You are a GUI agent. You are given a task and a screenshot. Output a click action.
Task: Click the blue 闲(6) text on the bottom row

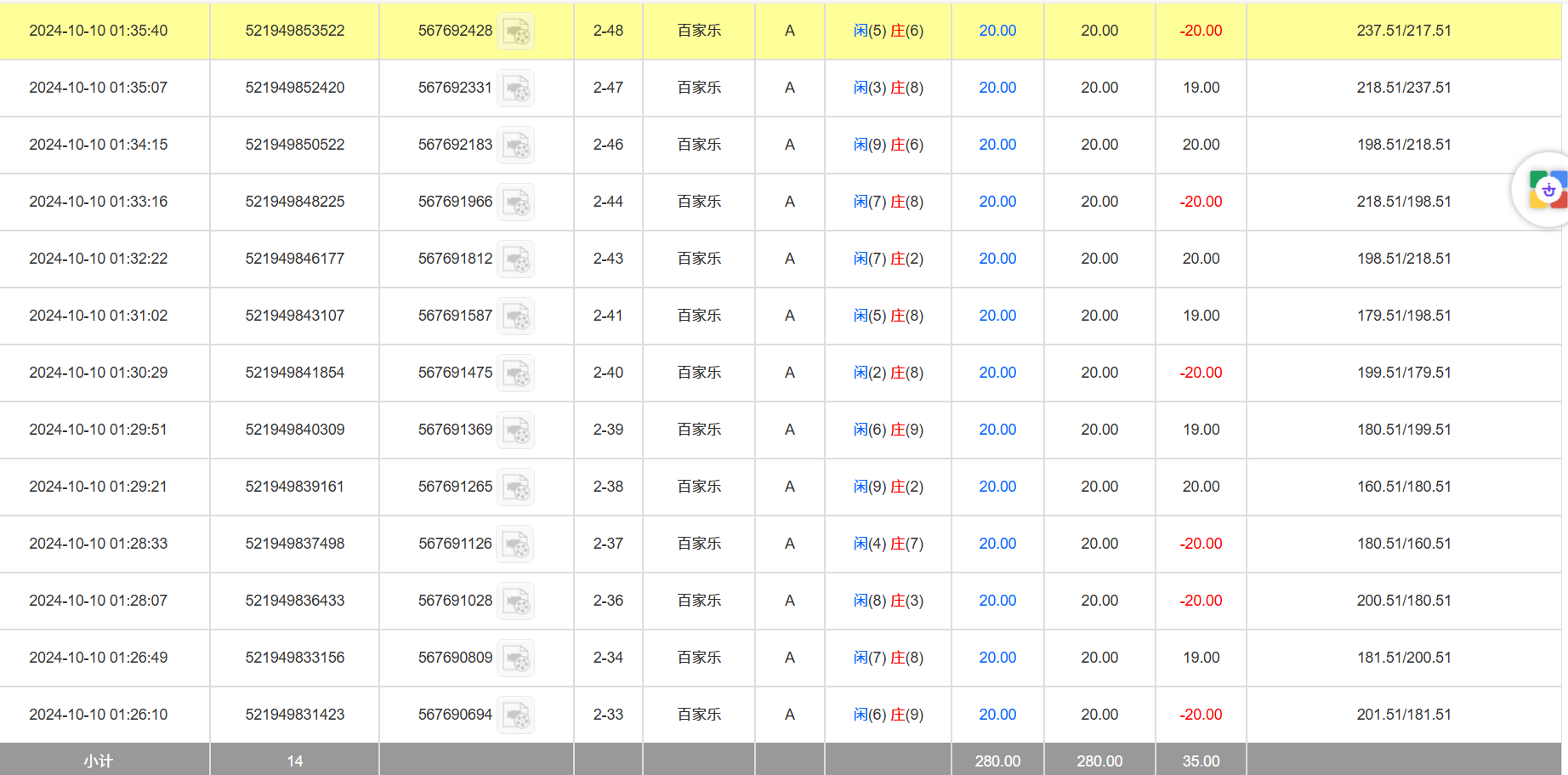point(861,715)
